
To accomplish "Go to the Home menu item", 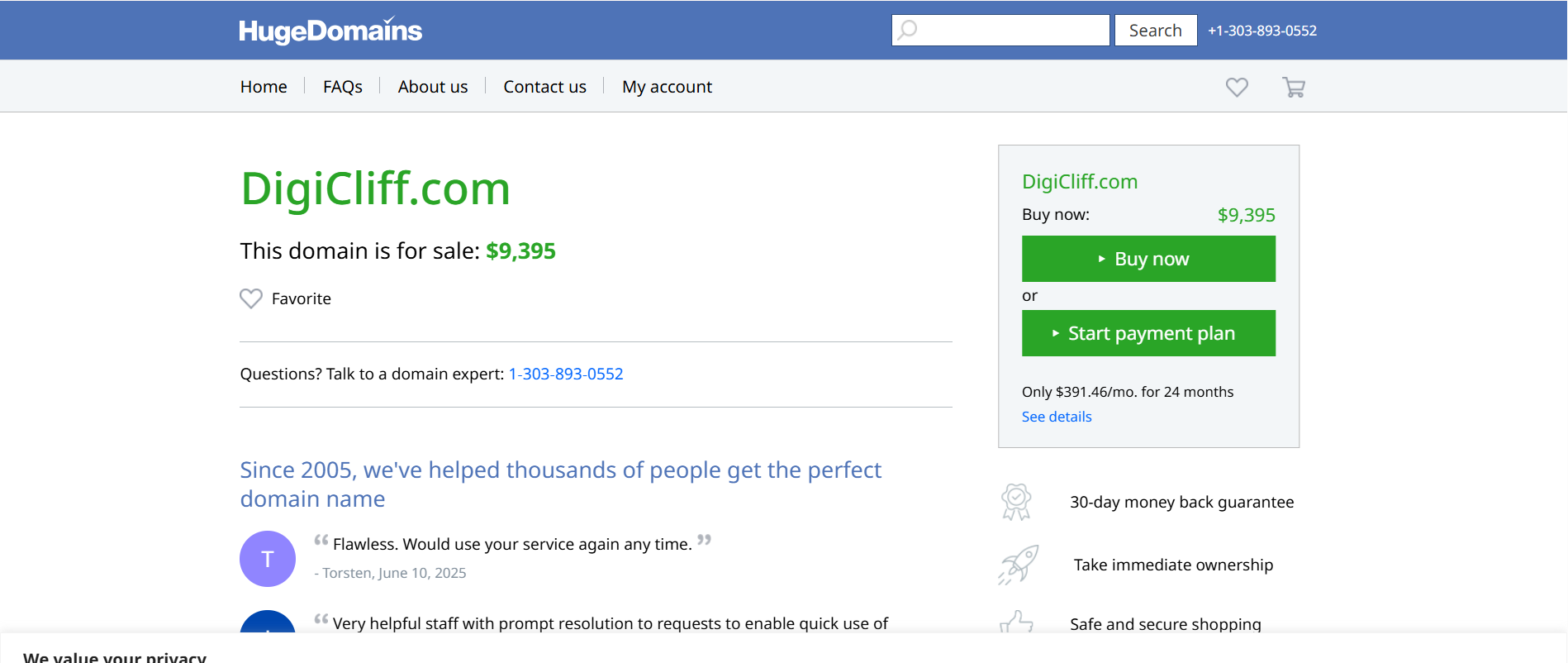I will (264, 87).
